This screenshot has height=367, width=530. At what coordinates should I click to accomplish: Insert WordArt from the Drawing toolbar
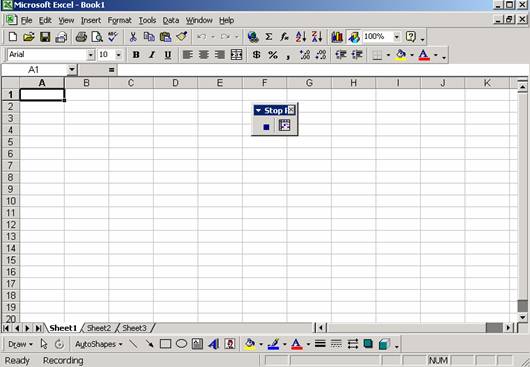(214, 344)
